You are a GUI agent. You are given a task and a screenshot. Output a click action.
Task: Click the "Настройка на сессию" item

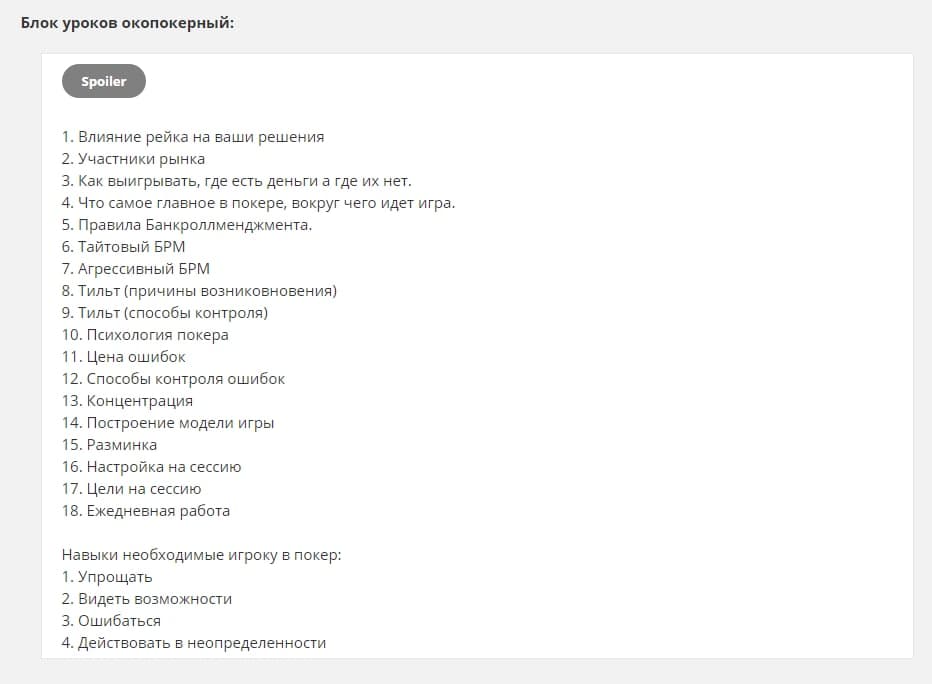click(152, 467)
